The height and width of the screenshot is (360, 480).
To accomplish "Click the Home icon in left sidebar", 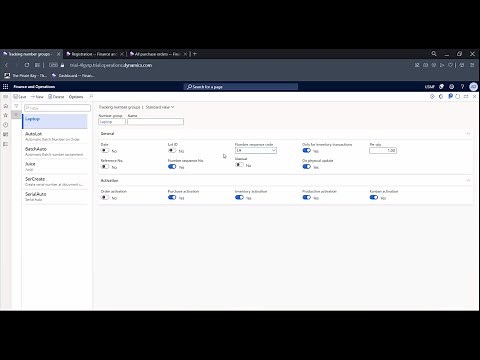I will coord(5,106).
